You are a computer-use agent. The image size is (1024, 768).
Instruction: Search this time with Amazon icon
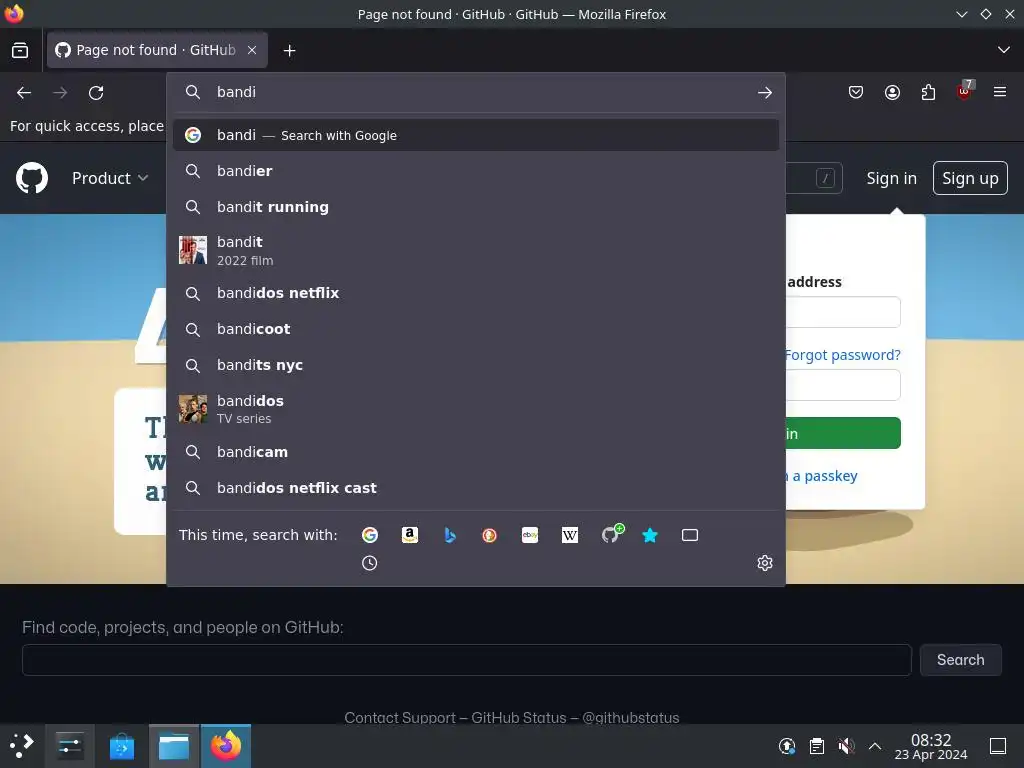pos(409,535)
